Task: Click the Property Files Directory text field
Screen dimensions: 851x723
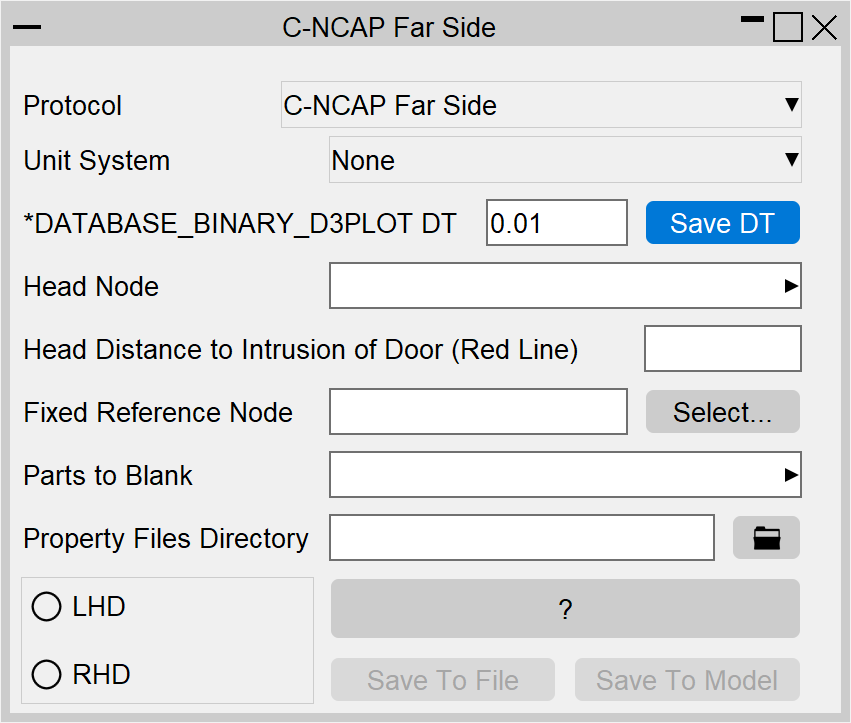Action: [522, 537]
